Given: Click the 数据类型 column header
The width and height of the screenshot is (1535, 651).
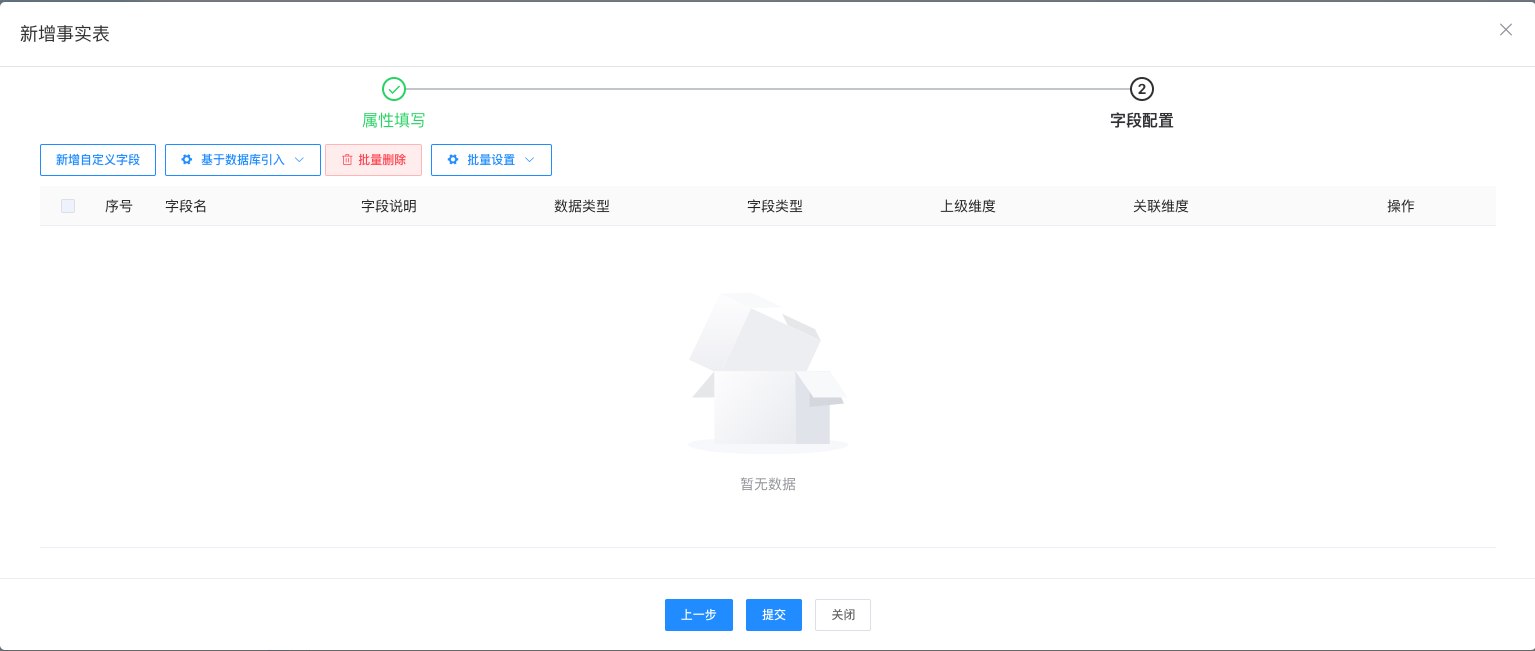Looking at the screenshot, I should pyautogui.click(x=582, y=206).
